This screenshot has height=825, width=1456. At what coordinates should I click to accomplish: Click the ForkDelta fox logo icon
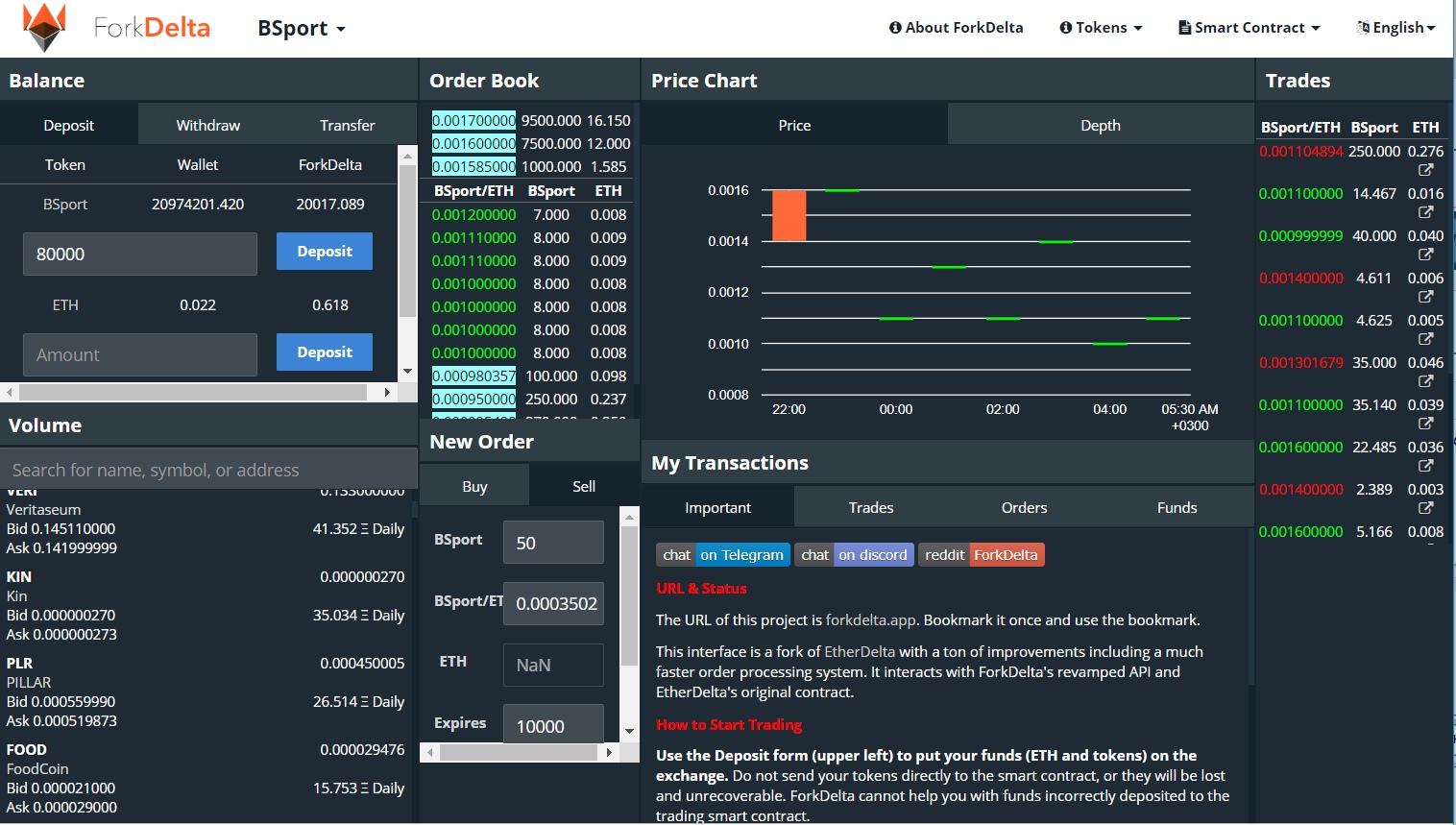click(x=44, y=27)
